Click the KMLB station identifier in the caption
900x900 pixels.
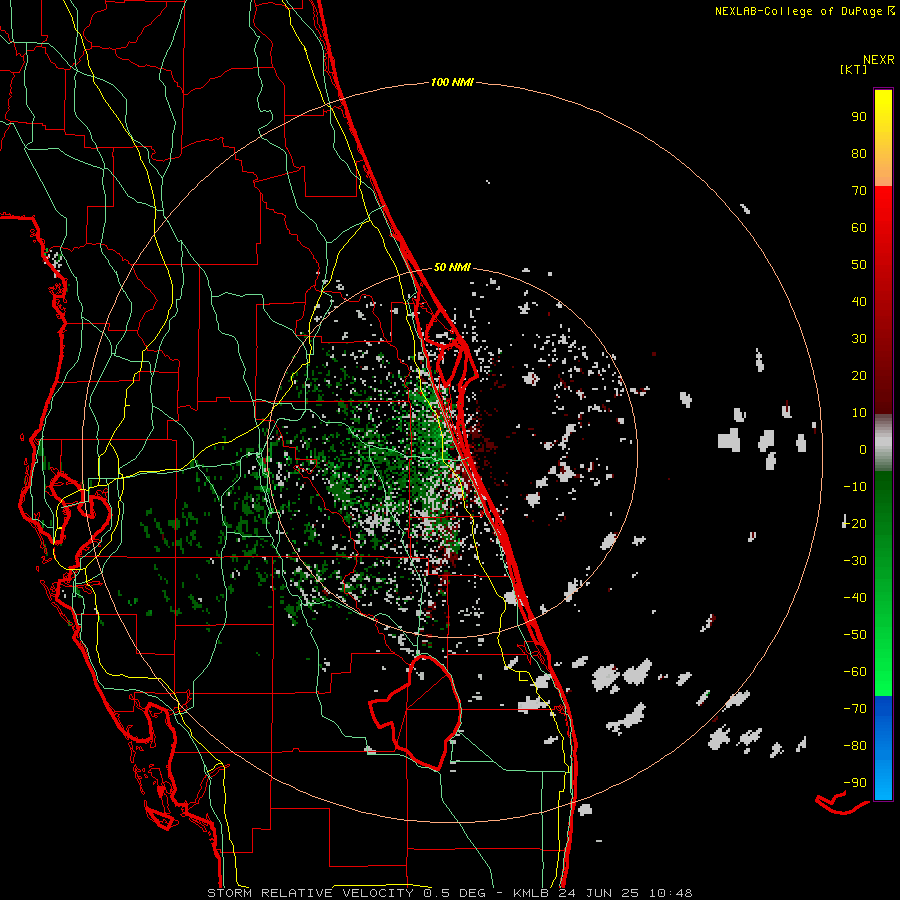pos(531,893)
